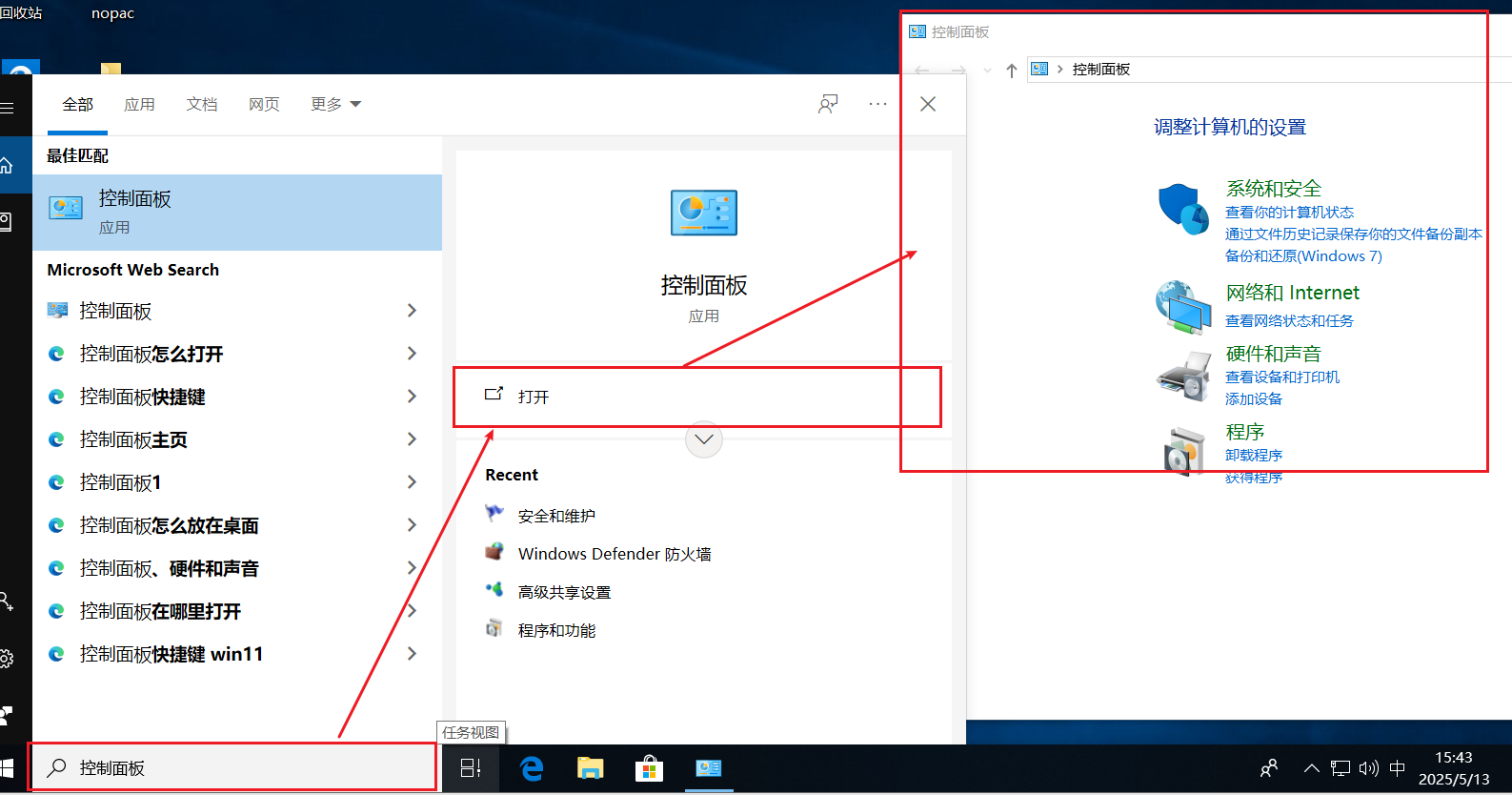This screenshot has width=1512, height=795.
Task: Expand arrow for 控制面板怎么打开 suggestion
Action: 412,354
